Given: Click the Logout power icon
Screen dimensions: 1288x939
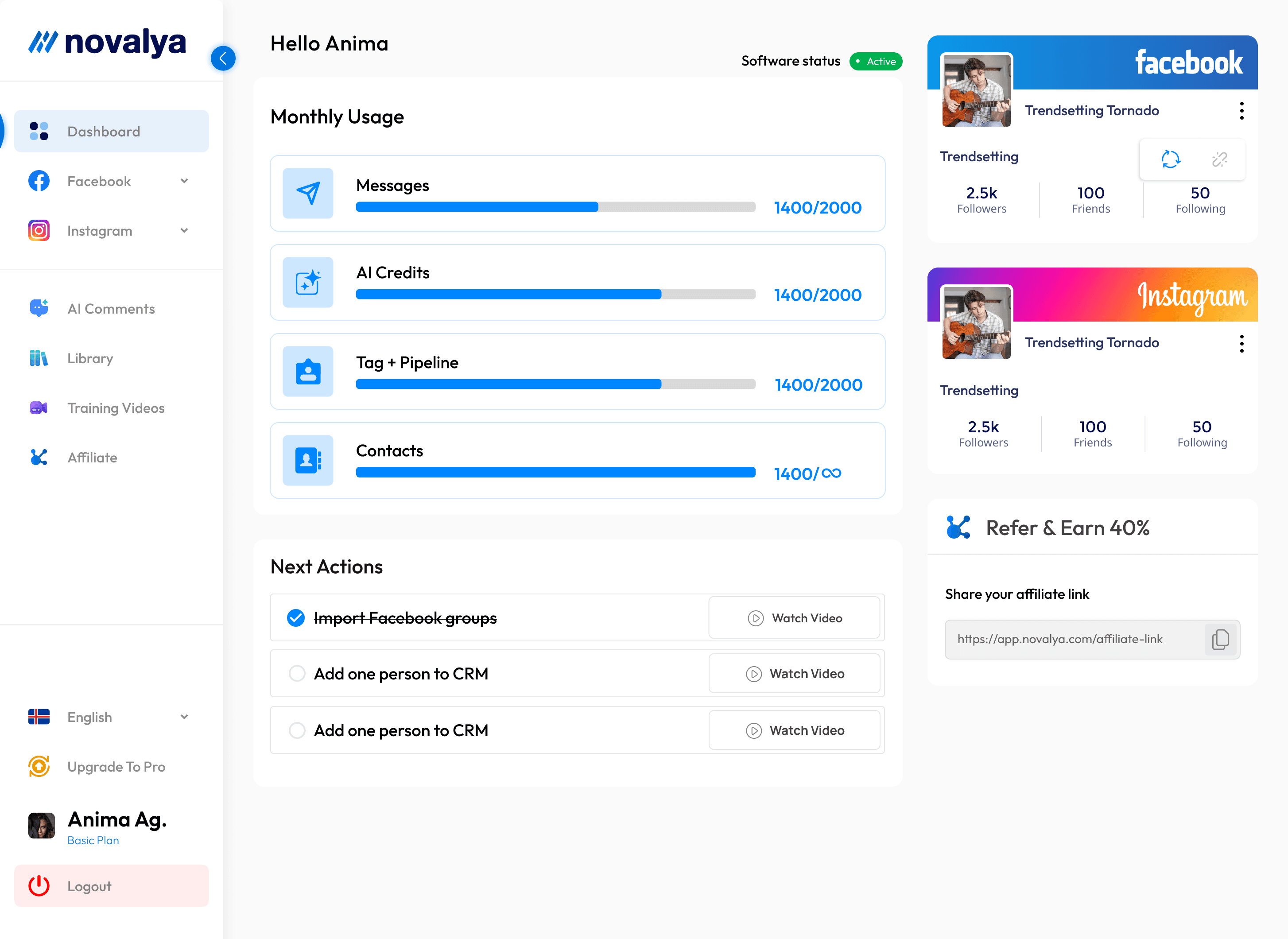Looking at the screenshot, I should 39,885.
